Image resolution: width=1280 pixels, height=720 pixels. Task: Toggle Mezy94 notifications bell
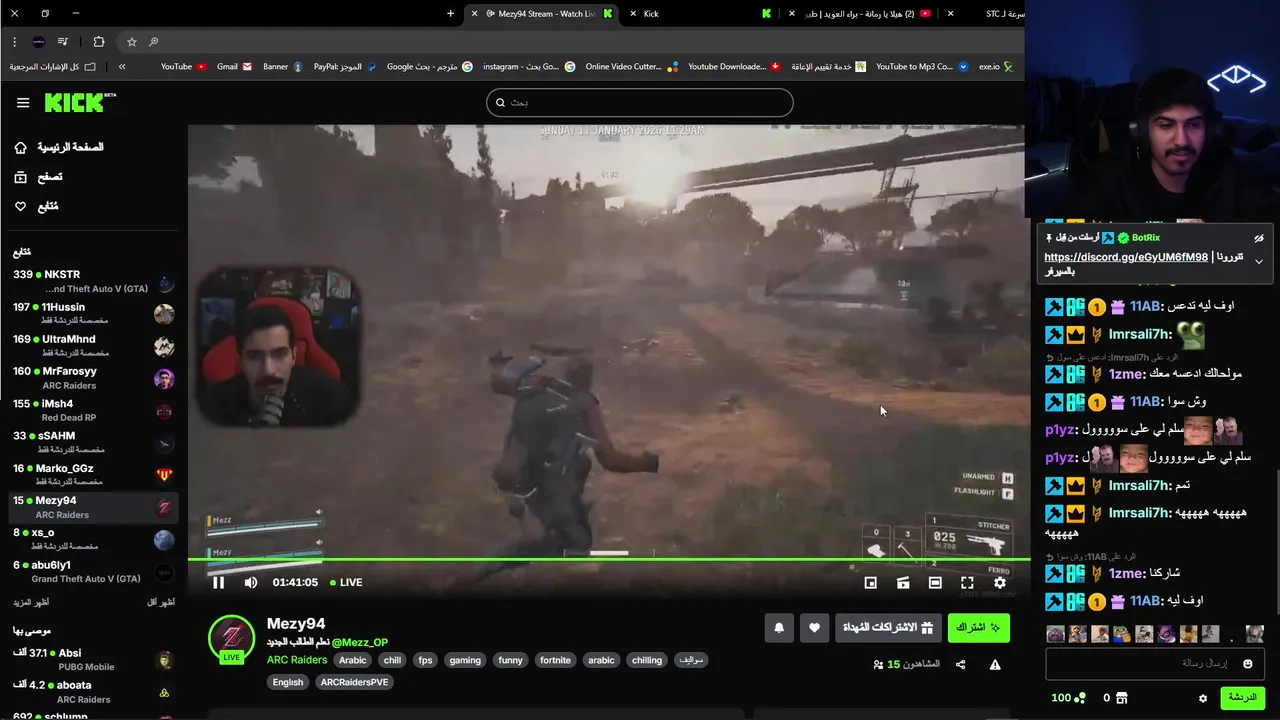[x=779, y=627]
